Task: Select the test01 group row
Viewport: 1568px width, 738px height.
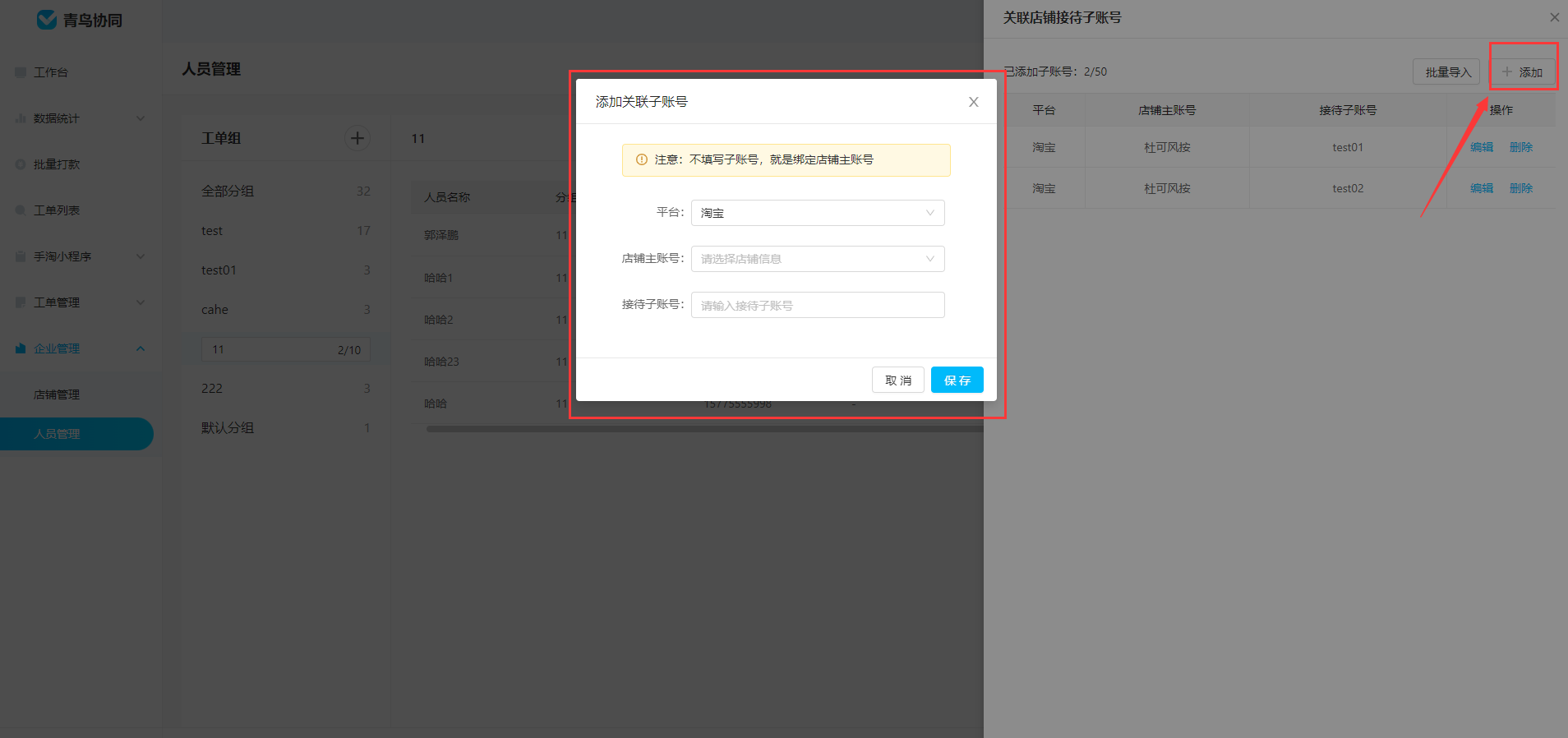Action: click(286, 270)
